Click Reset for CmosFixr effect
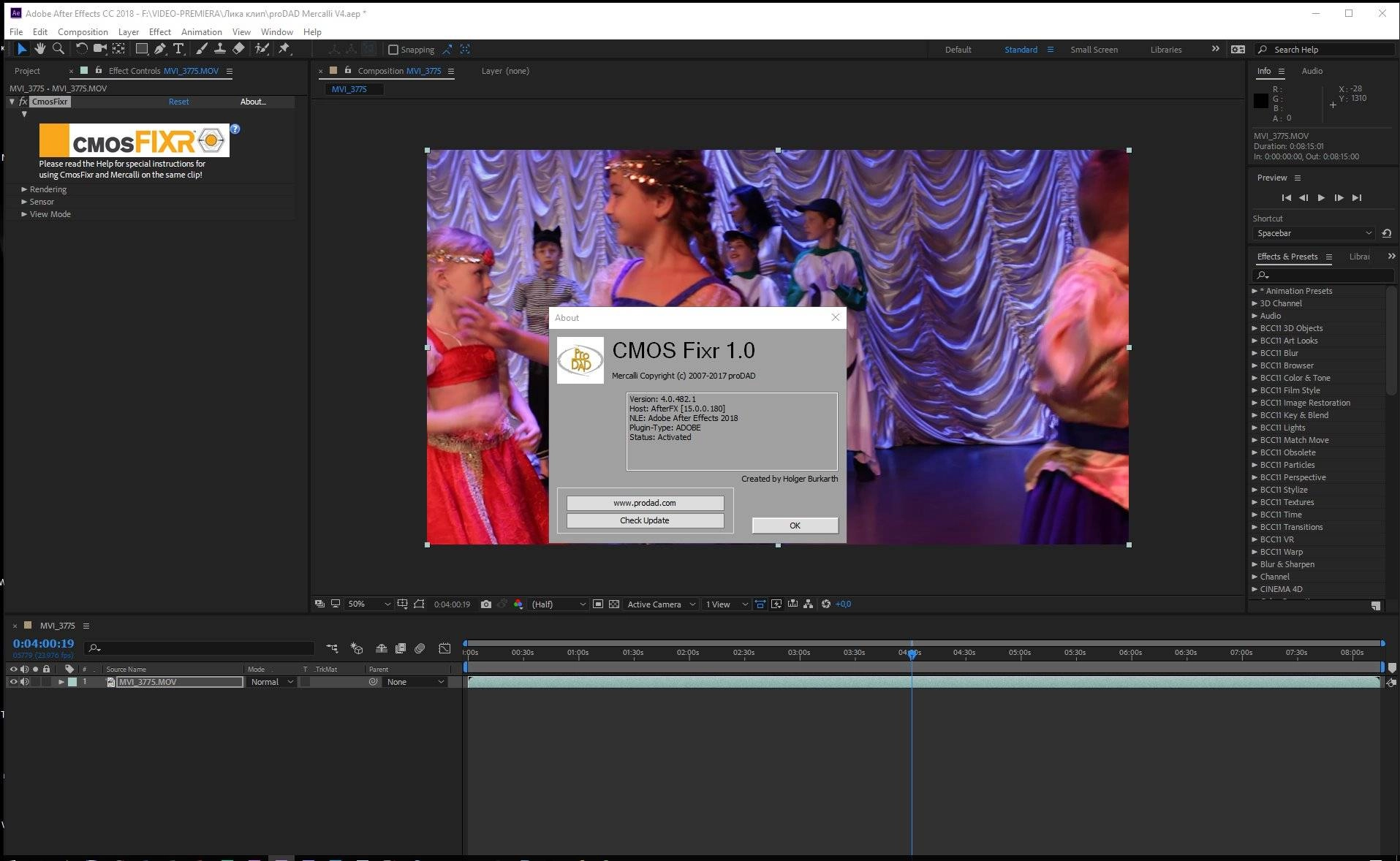Image resolution: width=1400 pixels, height=861 pixels. click(178, 102)
